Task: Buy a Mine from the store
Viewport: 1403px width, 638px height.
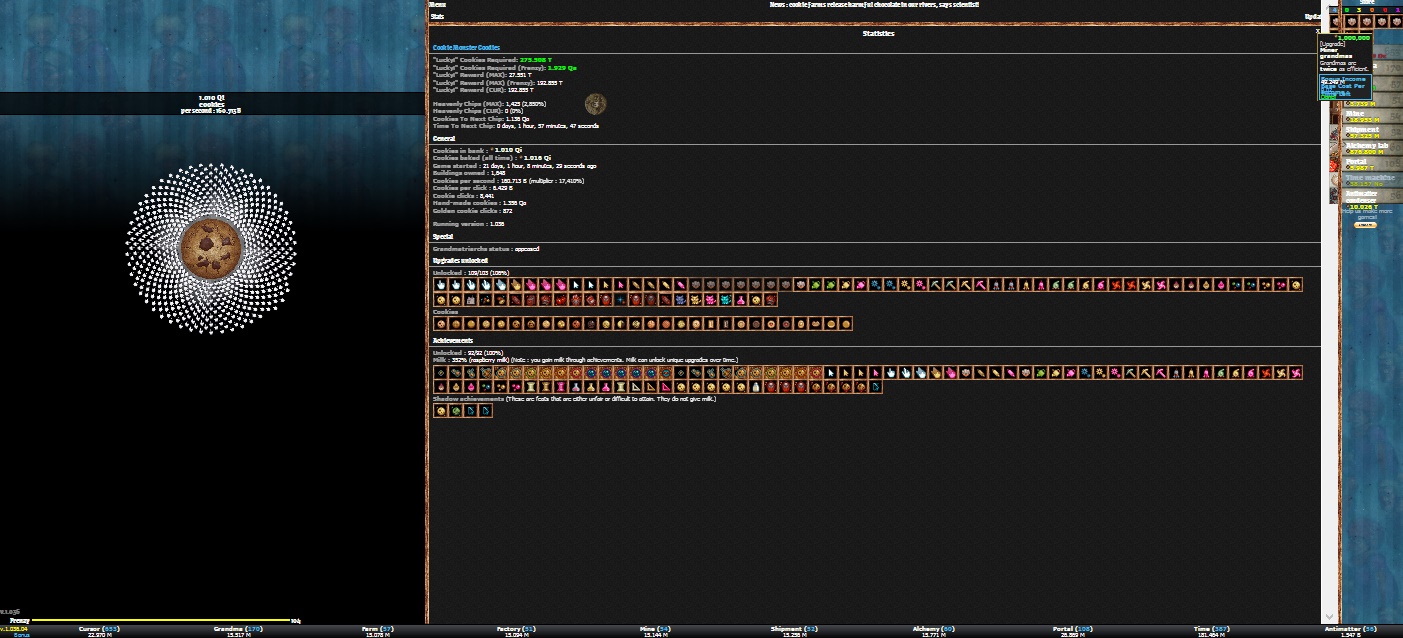Action: (1362, 116)
